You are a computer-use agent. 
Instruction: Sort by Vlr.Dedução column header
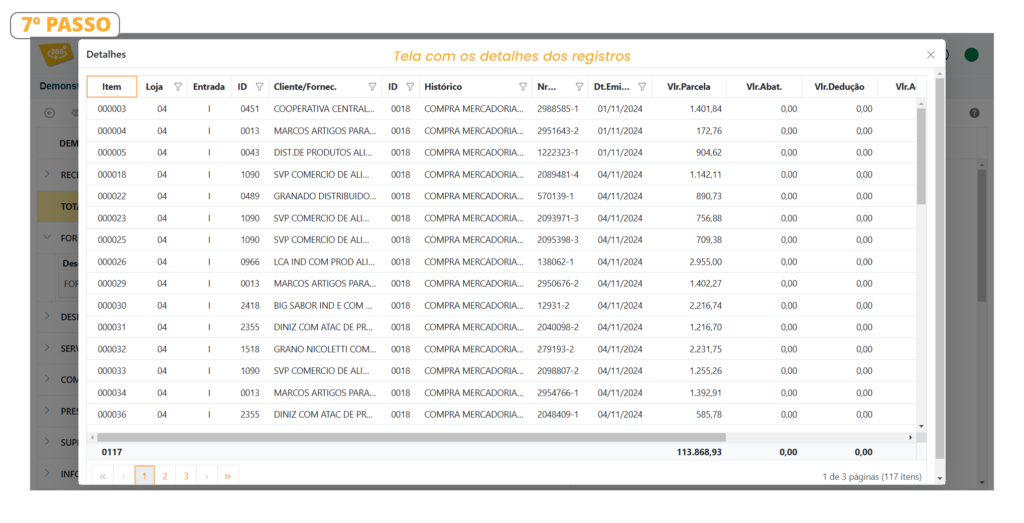click(839, 87)
